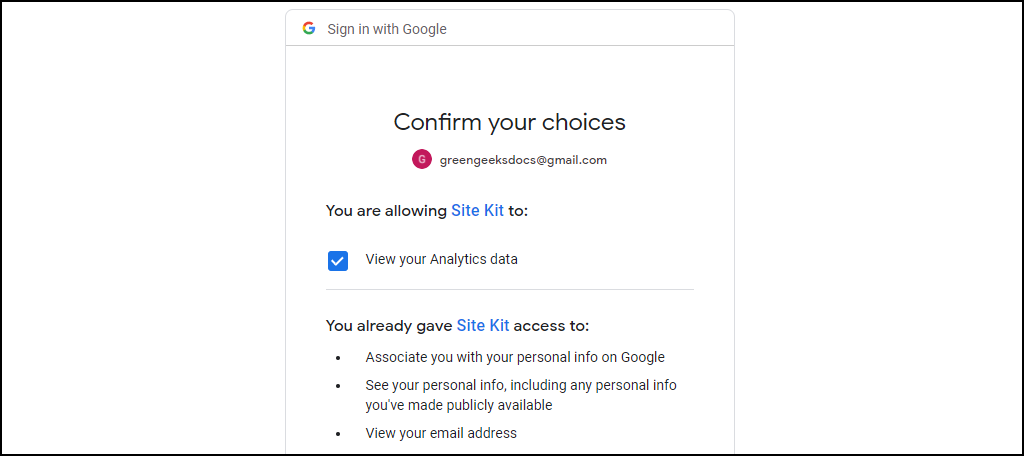Click Associate you with your personal info item
1024x456 pixels.
tap(515, 357)
